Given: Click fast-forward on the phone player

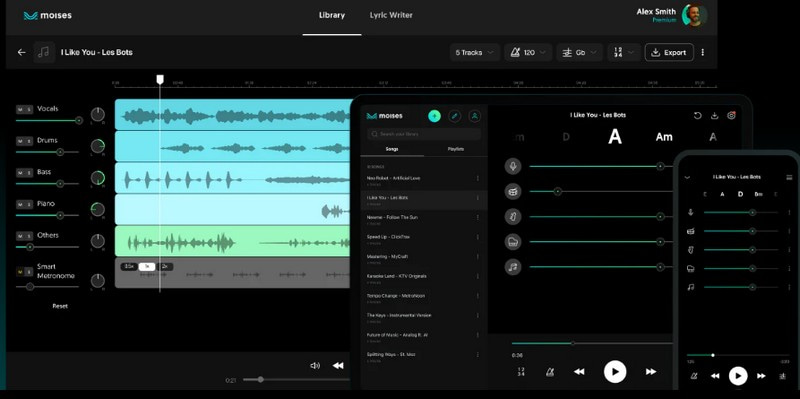Looking at the screenshot, I should [761, 376].
